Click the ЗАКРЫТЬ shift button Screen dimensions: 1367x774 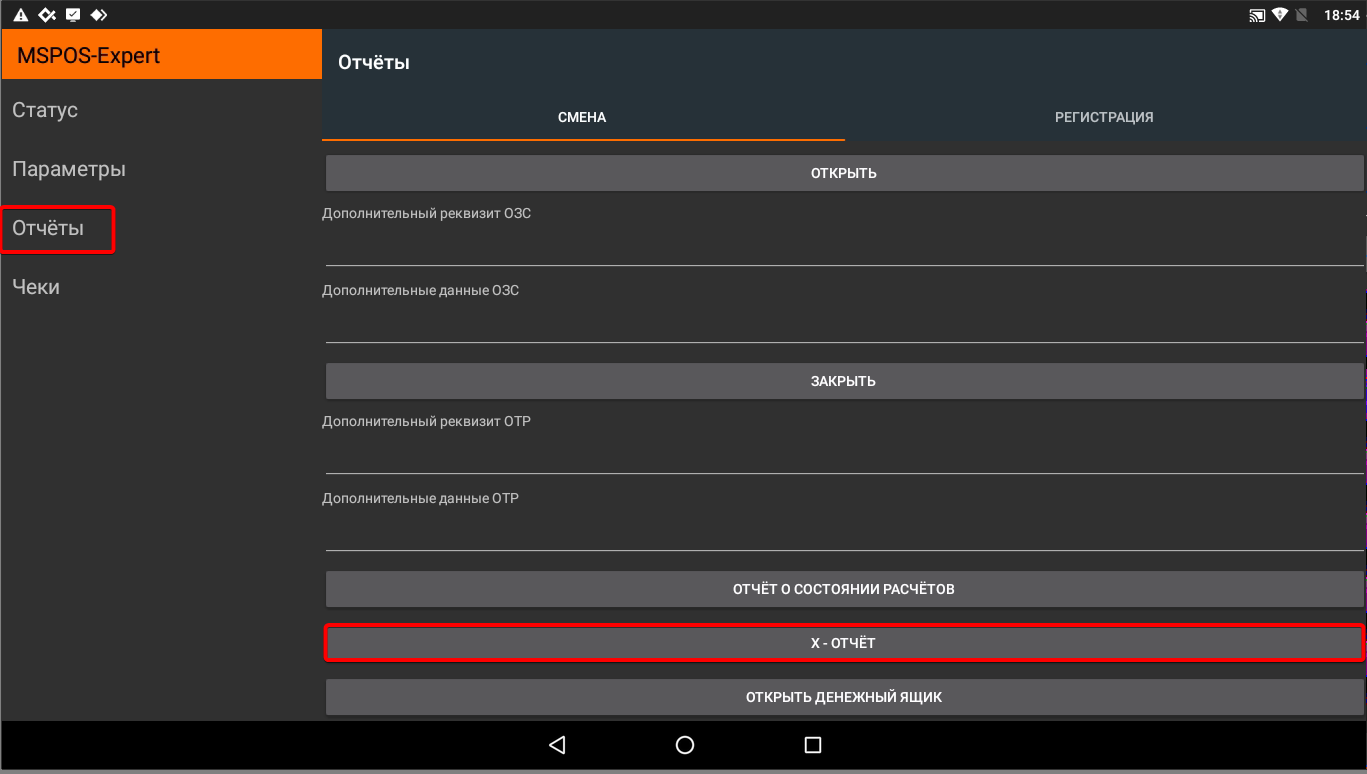[x=844, y=381]
